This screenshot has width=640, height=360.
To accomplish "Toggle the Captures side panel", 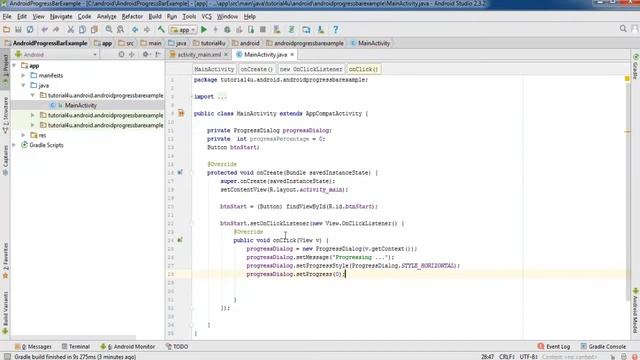I will (x=5, y=160).
